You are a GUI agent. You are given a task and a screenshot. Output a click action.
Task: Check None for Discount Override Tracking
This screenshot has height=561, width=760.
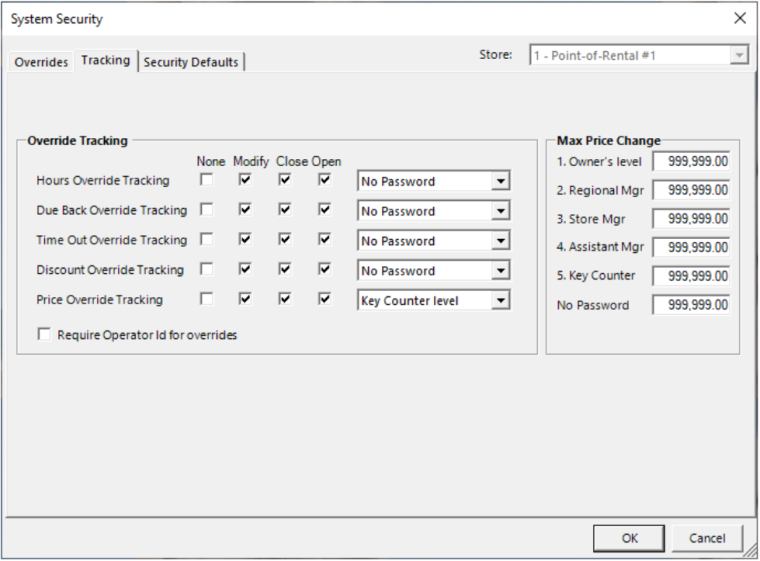pyautogui.click(x=206, y=269)
